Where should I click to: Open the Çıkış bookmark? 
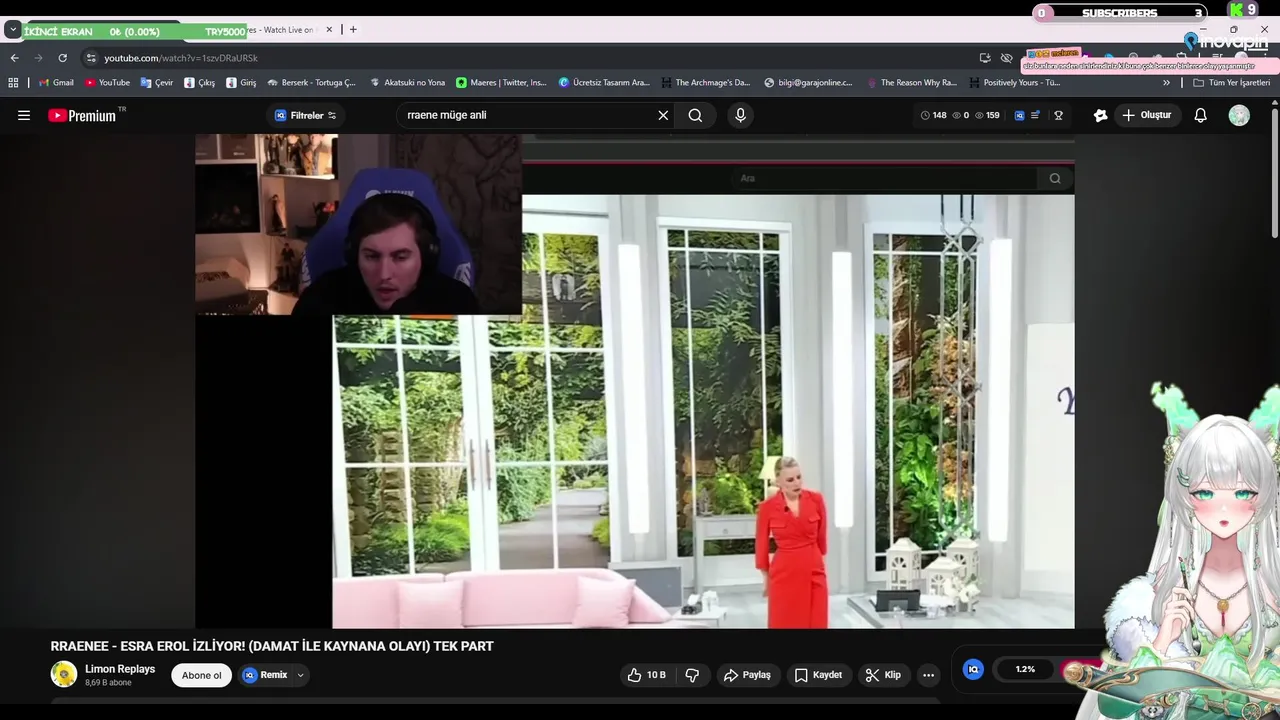tap(200, 83)
